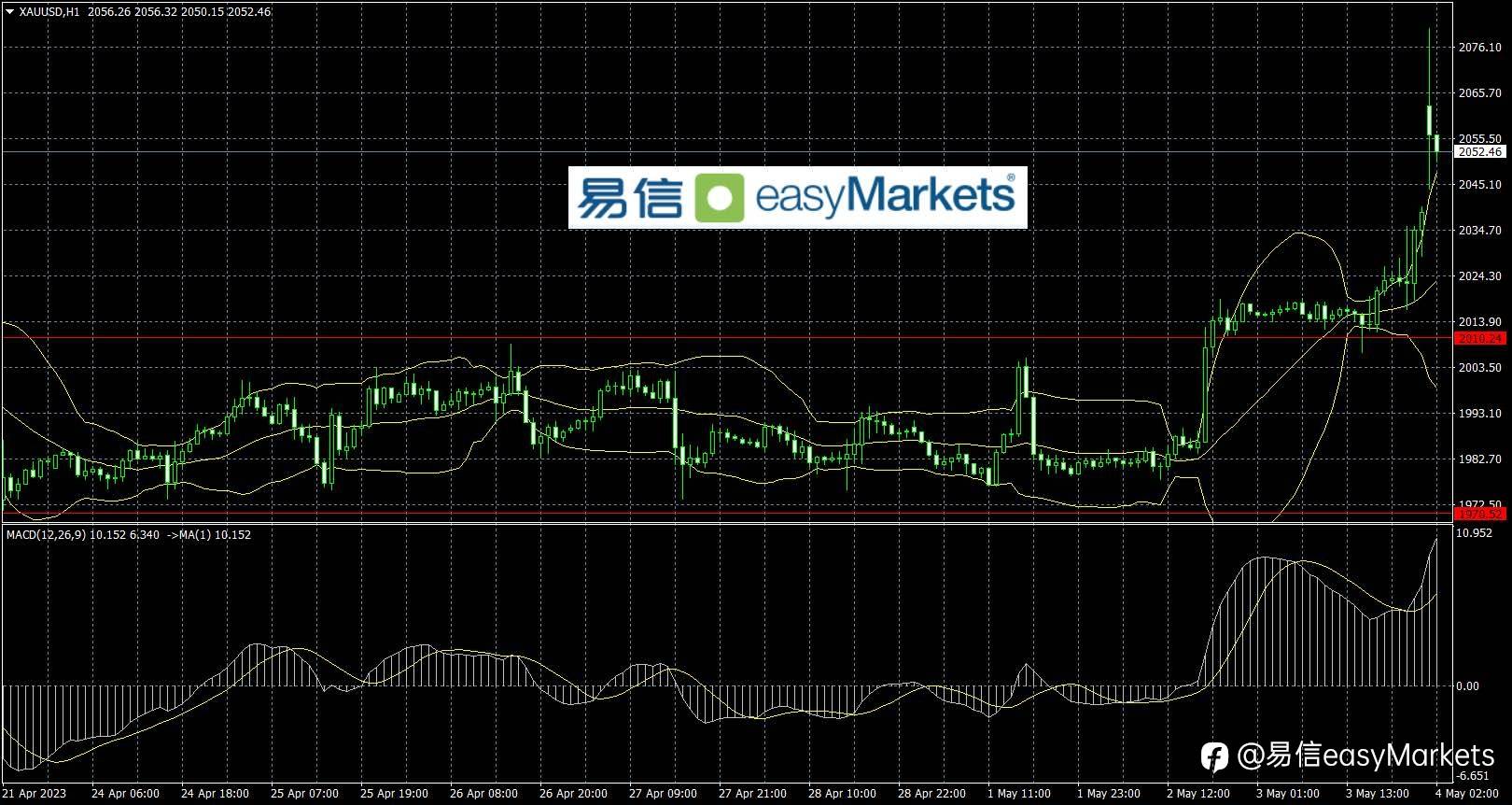
Task: Click the 27 Apr 21:00 time label
Action: [752, 794]
